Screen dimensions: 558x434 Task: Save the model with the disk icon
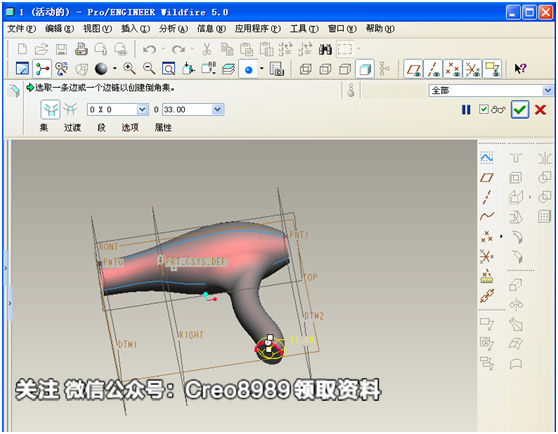pos(61,49)
